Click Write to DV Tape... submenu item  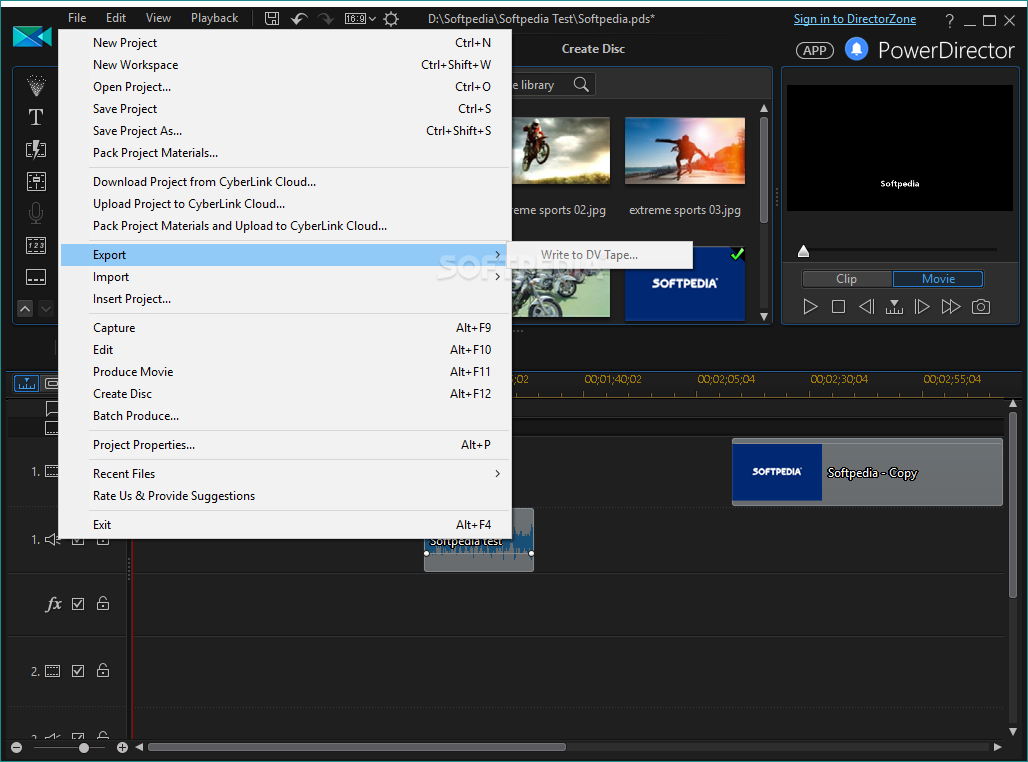599,254
